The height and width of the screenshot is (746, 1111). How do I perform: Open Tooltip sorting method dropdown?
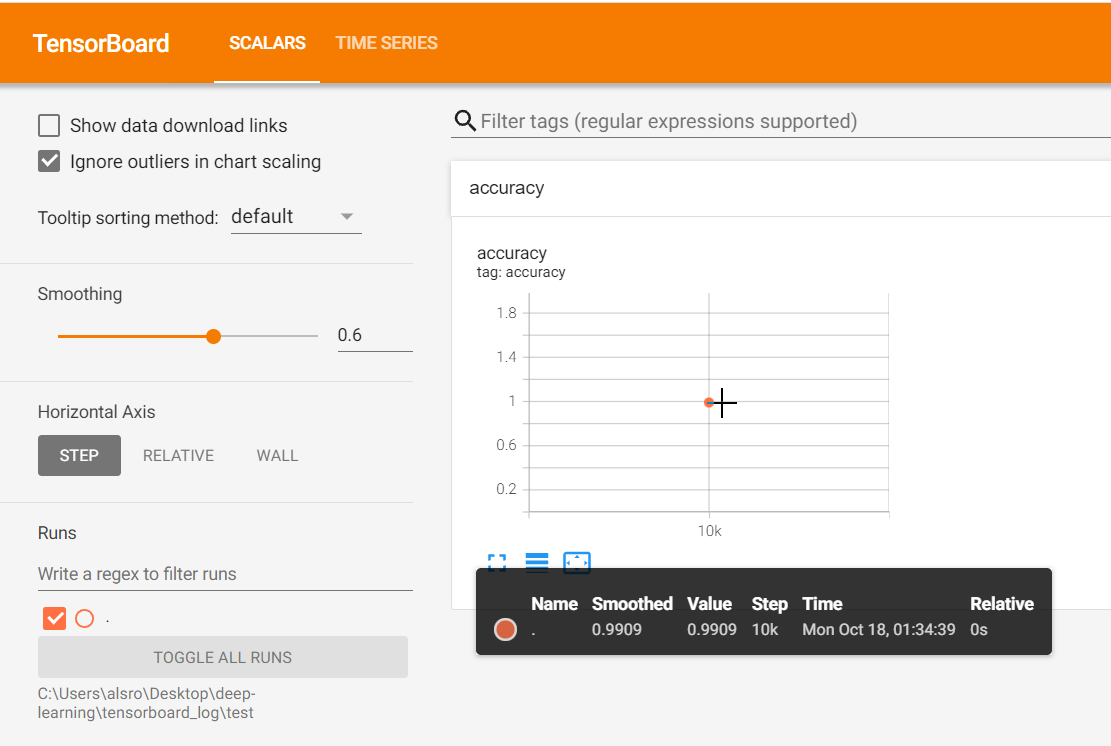pyautogui.click(x=296, y=217)
